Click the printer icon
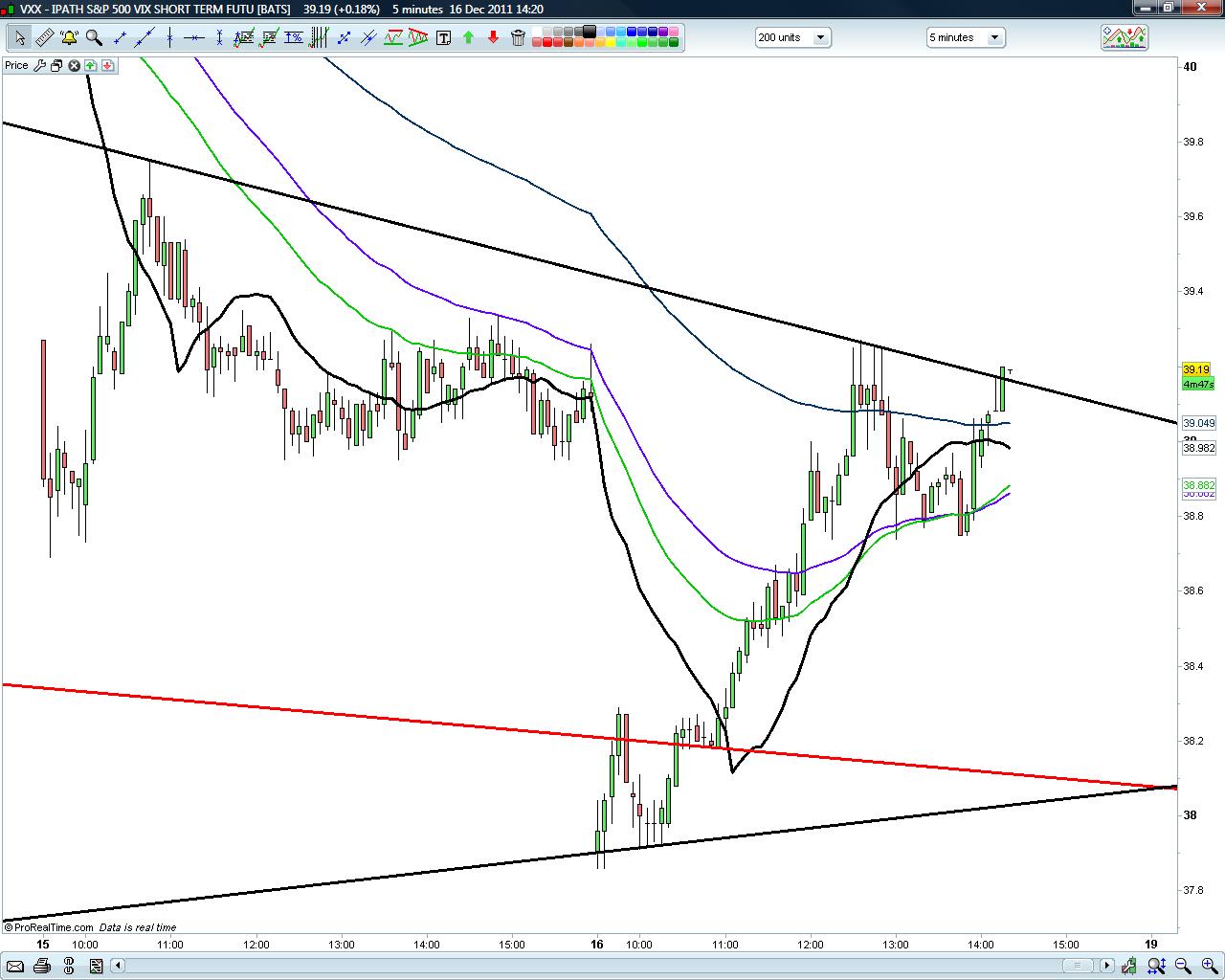This screenshot has width=1225, height=980. 42,966
